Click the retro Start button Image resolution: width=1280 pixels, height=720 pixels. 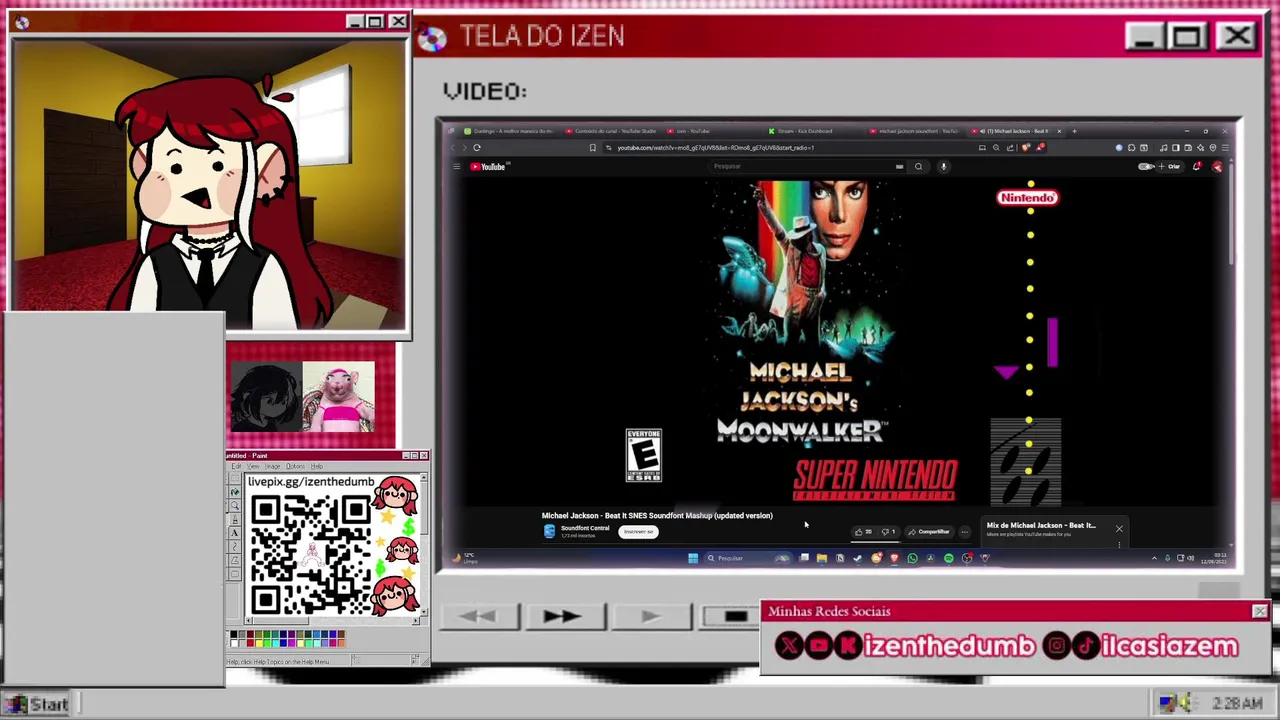point(37,704)
